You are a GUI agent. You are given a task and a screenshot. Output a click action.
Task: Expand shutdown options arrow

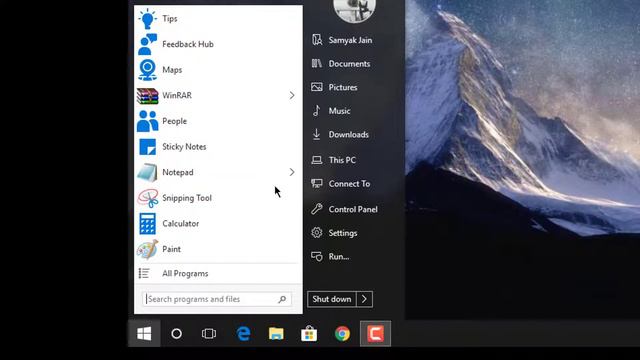point(364,299)
